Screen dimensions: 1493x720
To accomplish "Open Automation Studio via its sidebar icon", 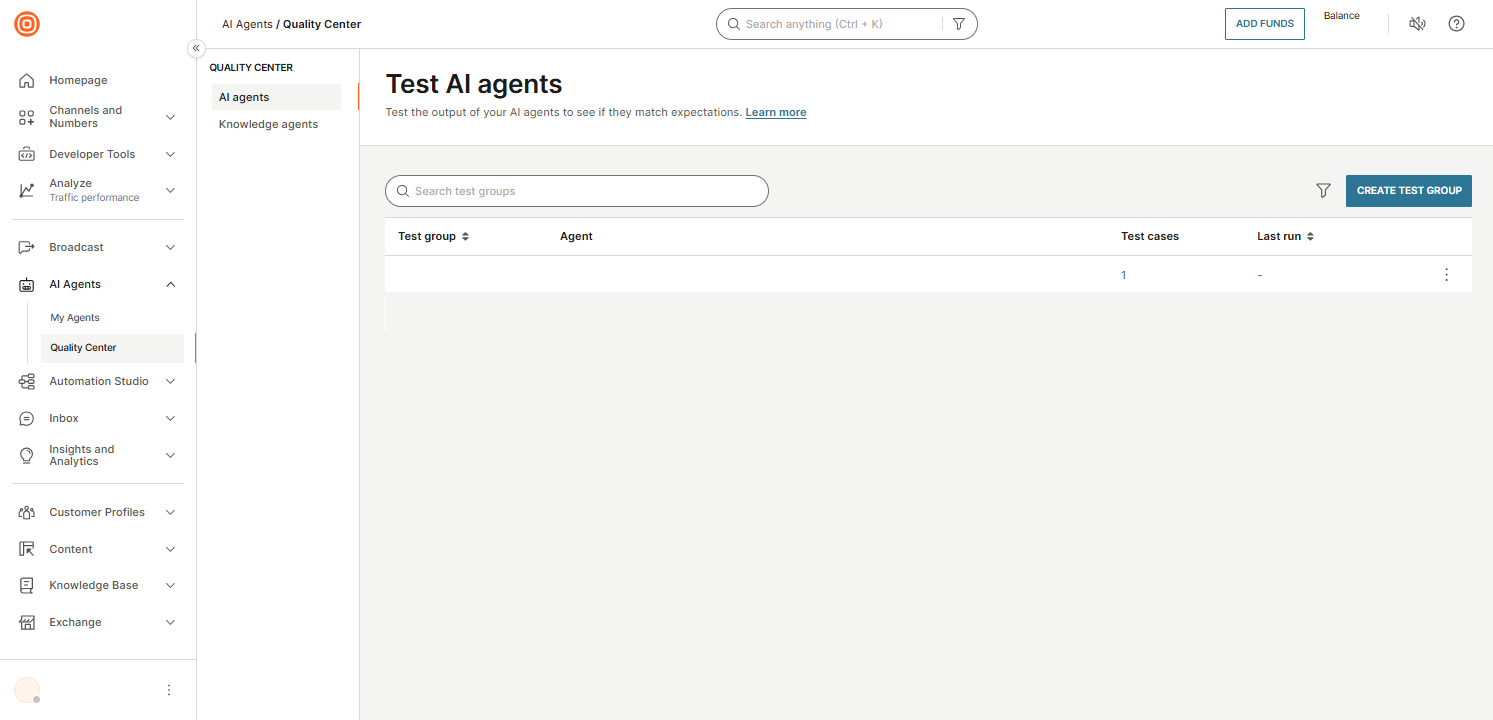I will 27,381.
